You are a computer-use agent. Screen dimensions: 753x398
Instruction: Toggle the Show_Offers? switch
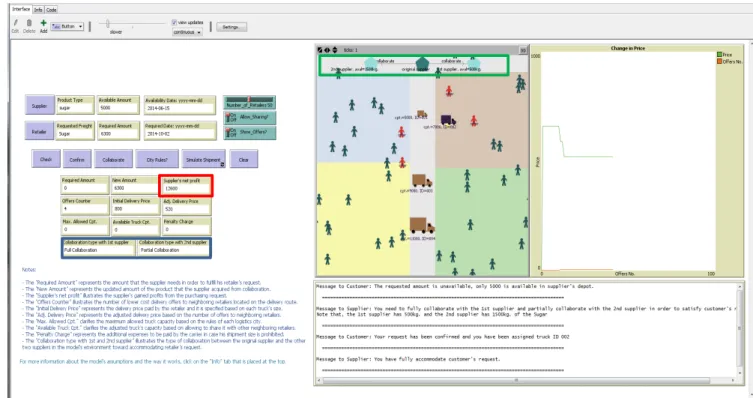click(250, 133)
